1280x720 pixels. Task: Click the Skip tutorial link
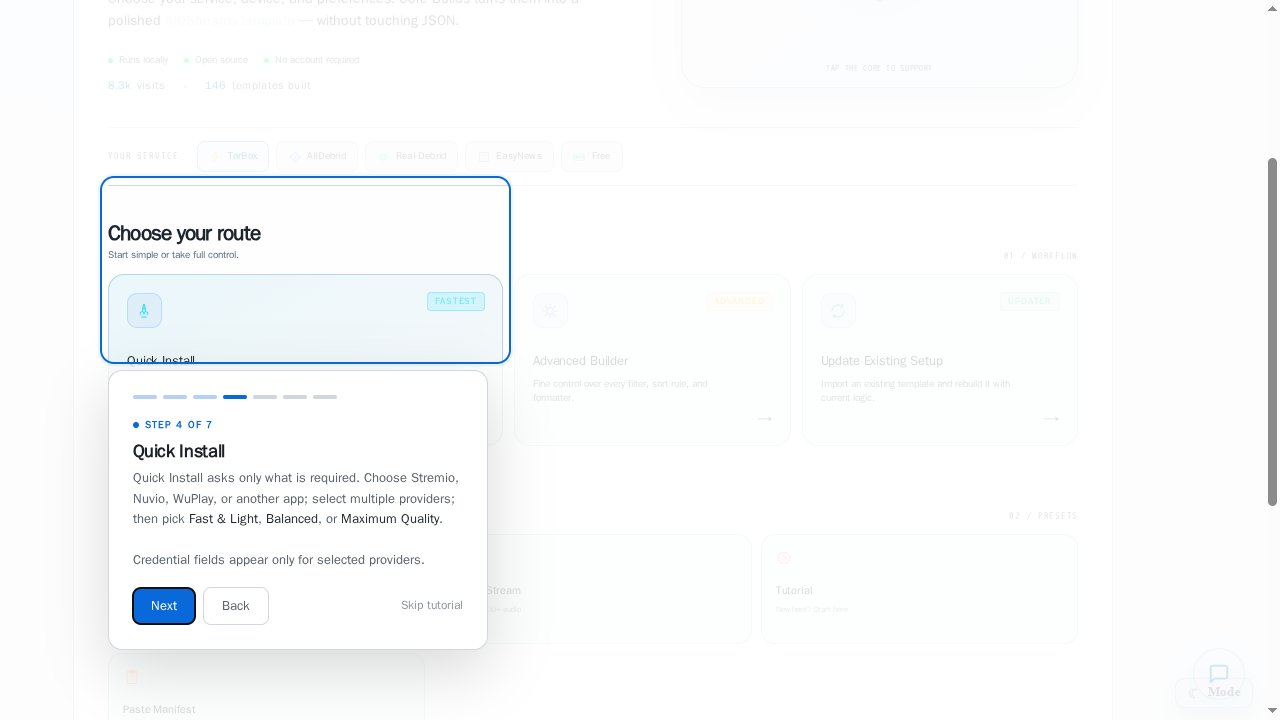pos(432,605)
